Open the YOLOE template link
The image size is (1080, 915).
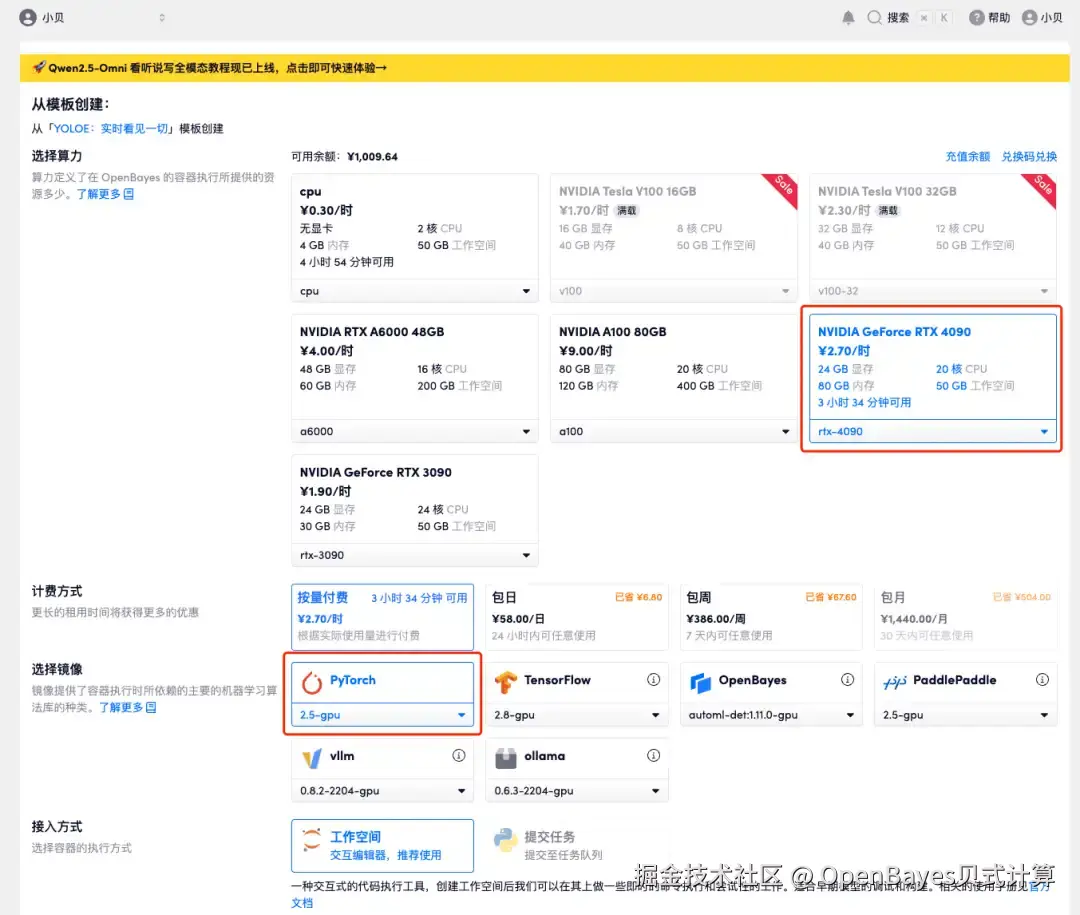111,128
